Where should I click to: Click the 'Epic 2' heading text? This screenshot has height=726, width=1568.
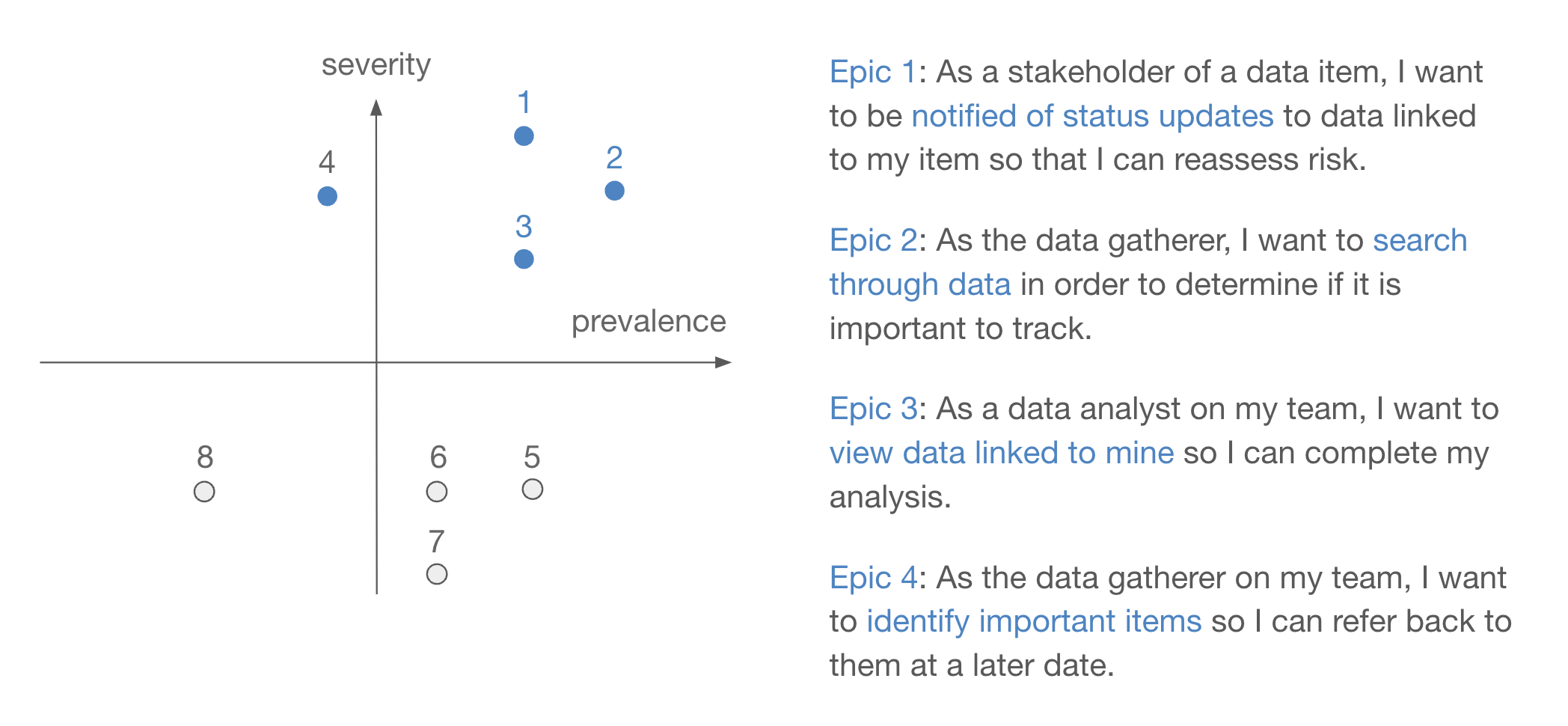pyautogui.click(x=874, y=241)
